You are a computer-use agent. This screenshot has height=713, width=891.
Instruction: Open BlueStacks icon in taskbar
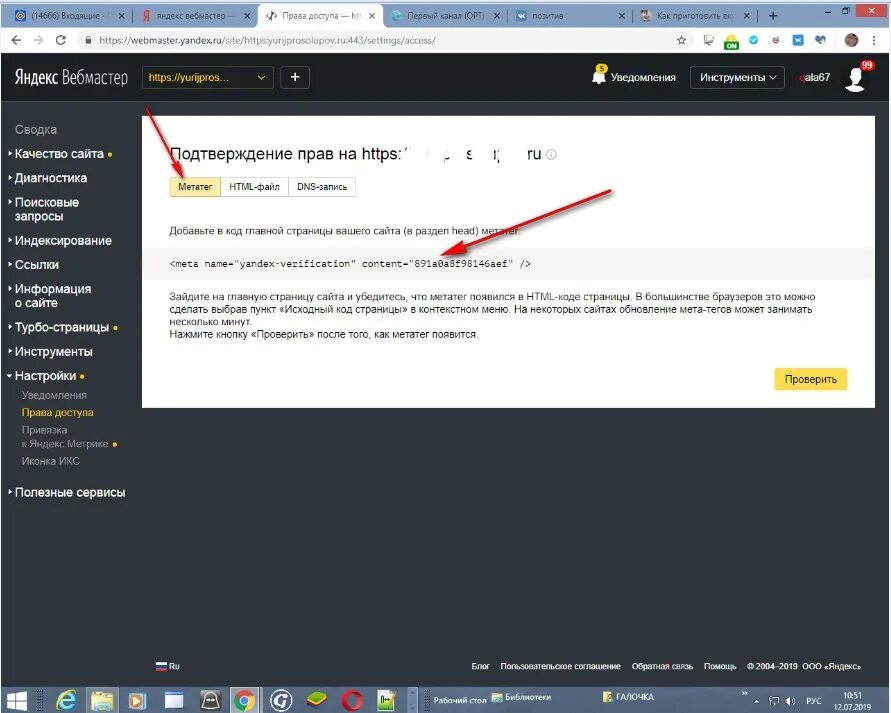tap(317, 701)
